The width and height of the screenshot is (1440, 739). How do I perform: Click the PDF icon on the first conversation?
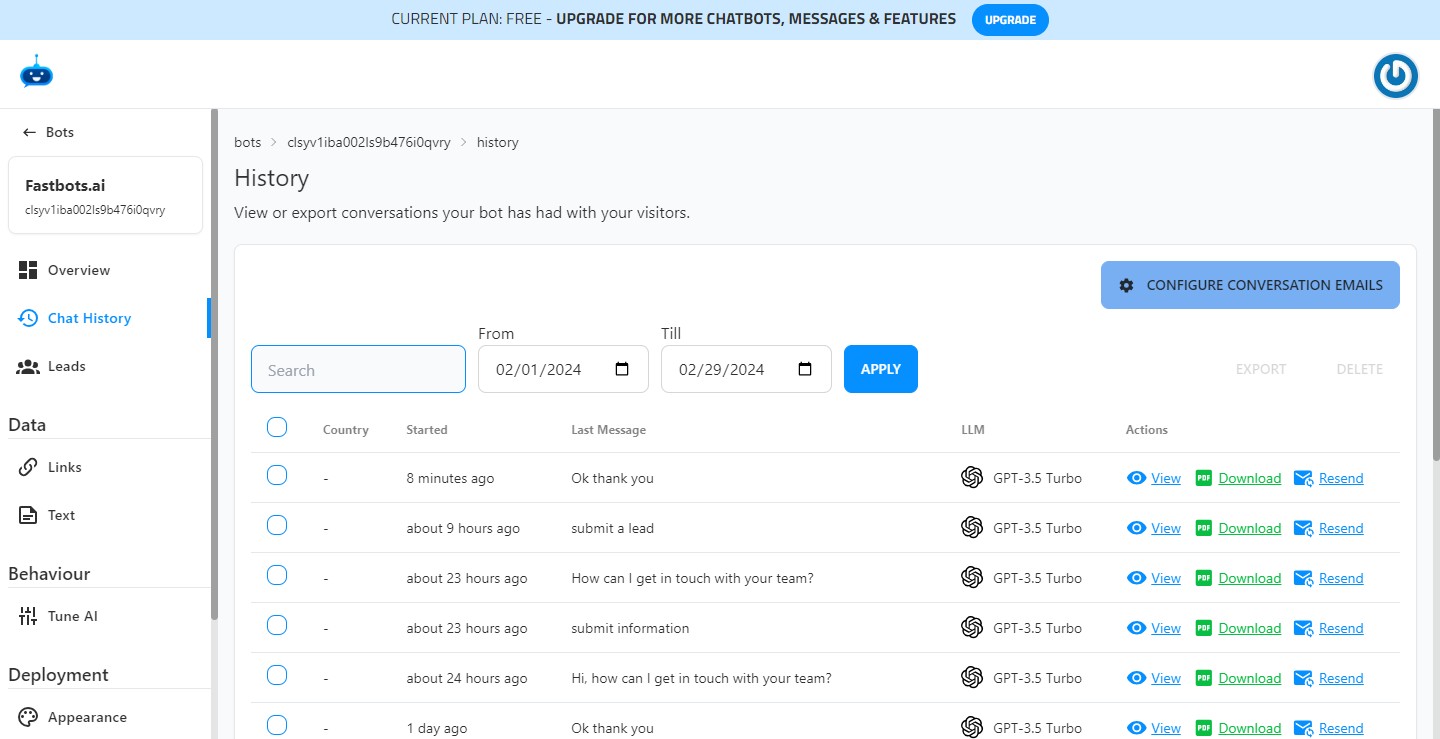[x=1203, y=478]
